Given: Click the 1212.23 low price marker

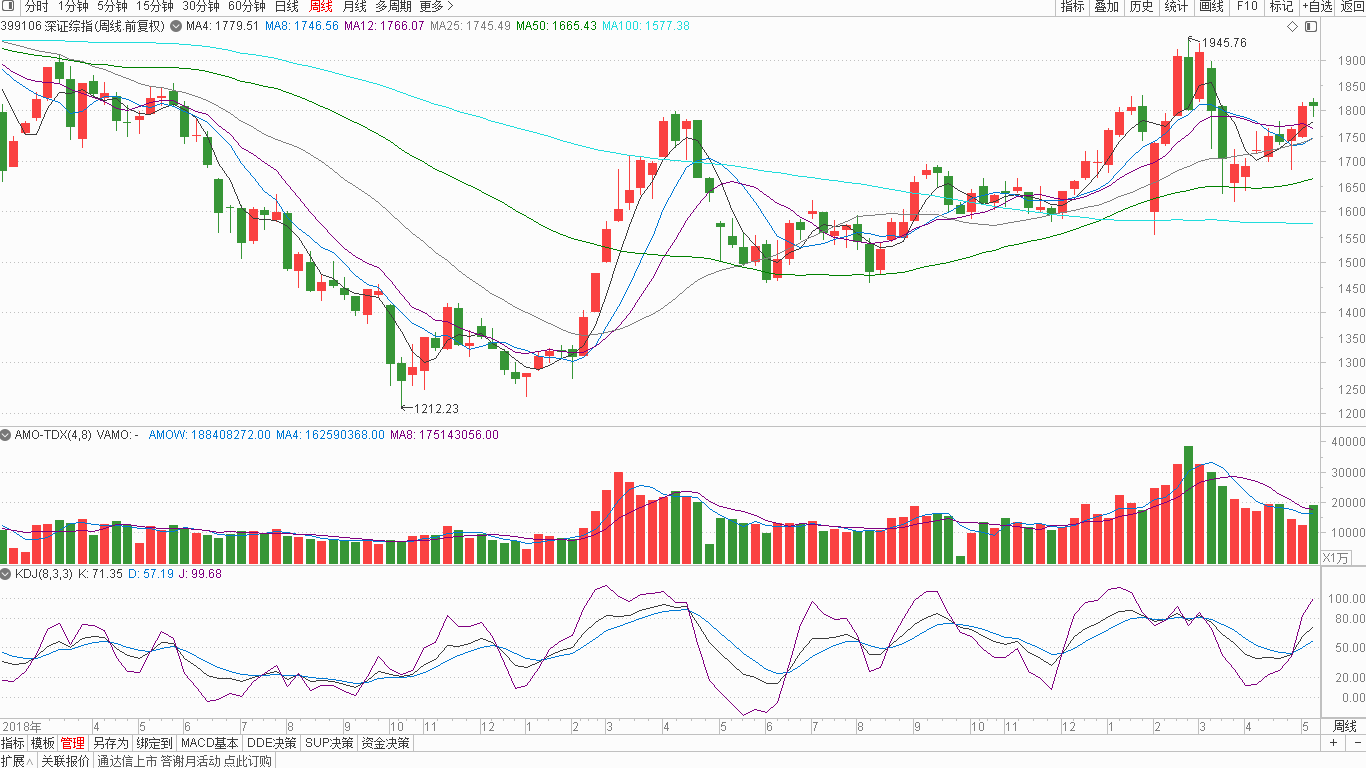Looking at the screenshot, I should click(x=436, y=408).
